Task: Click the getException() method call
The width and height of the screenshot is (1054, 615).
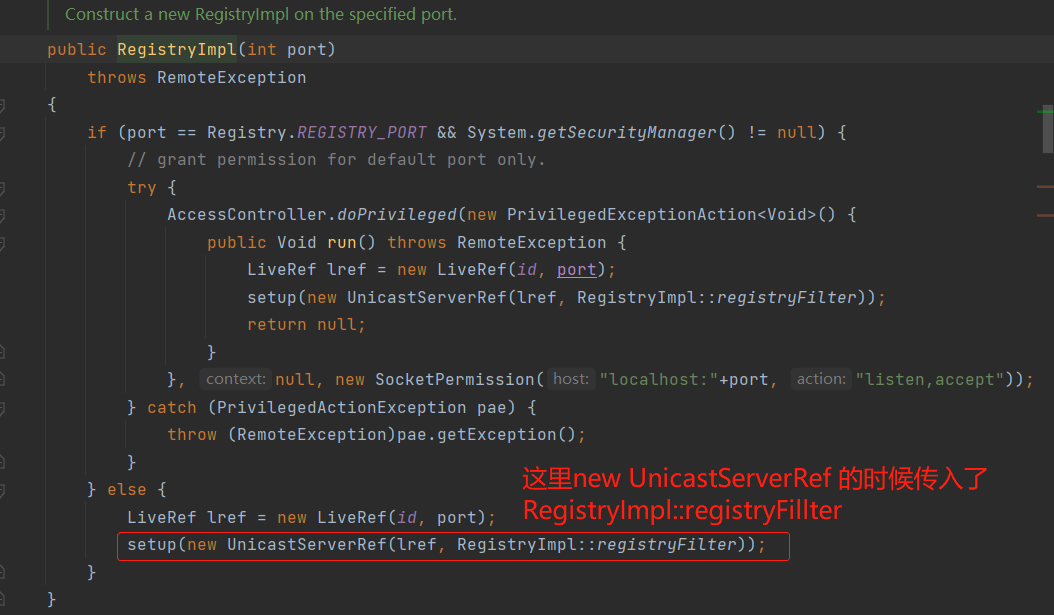Action: tap(507, 435)
